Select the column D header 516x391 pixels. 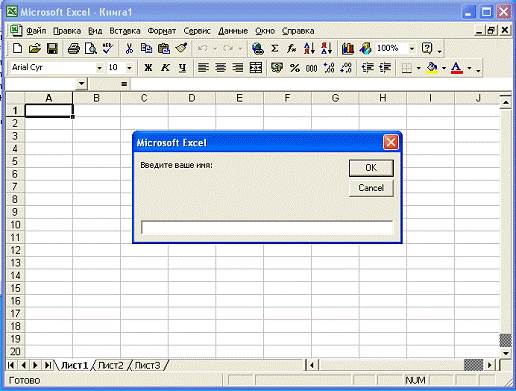(192, 98)
